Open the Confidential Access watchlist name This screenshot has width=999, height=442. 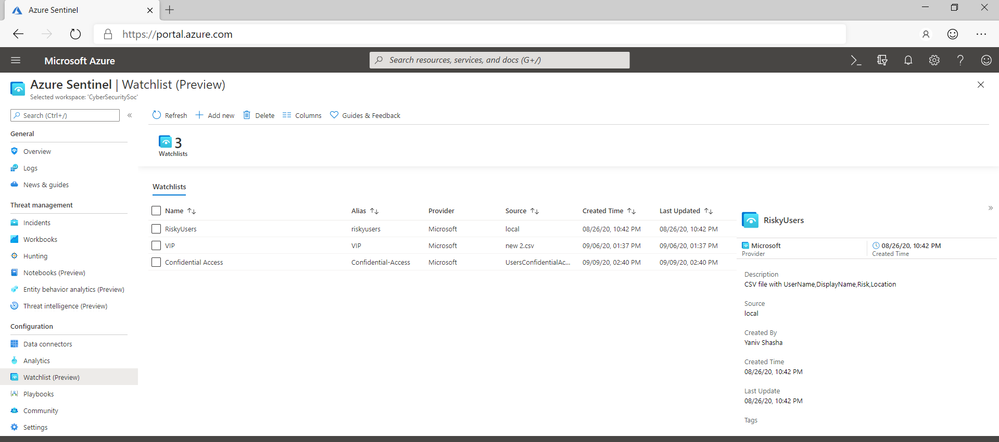click(194, 262)
